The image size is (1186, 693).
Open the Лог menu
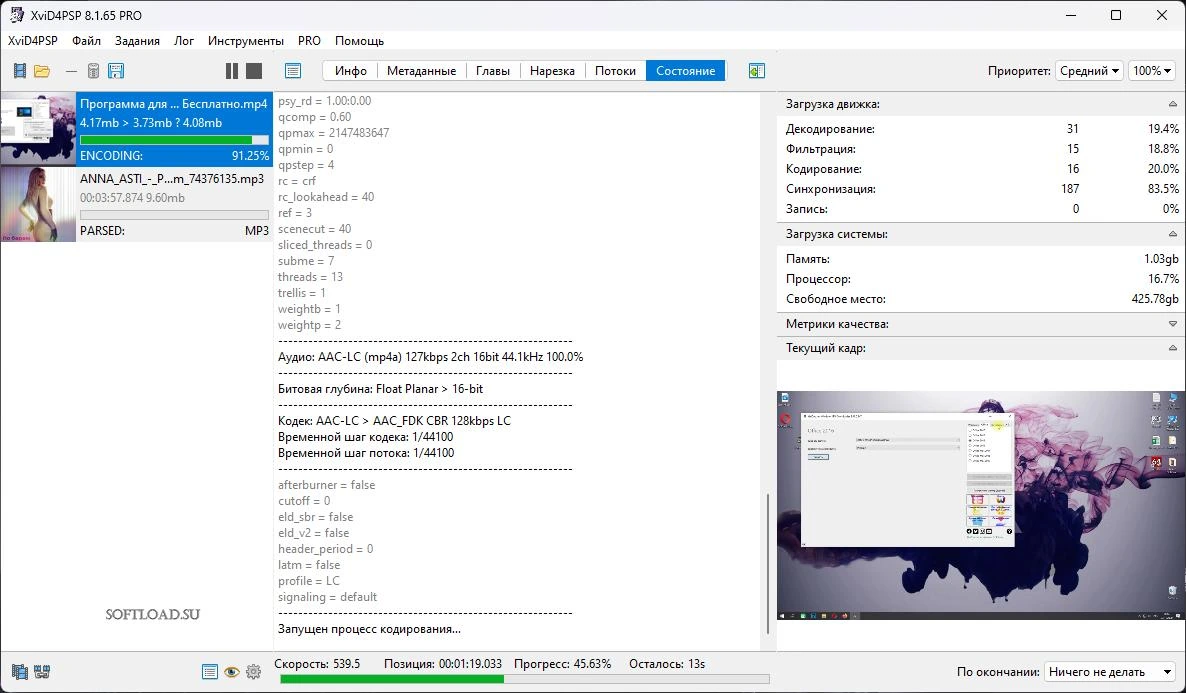click(x=184, y=41)
